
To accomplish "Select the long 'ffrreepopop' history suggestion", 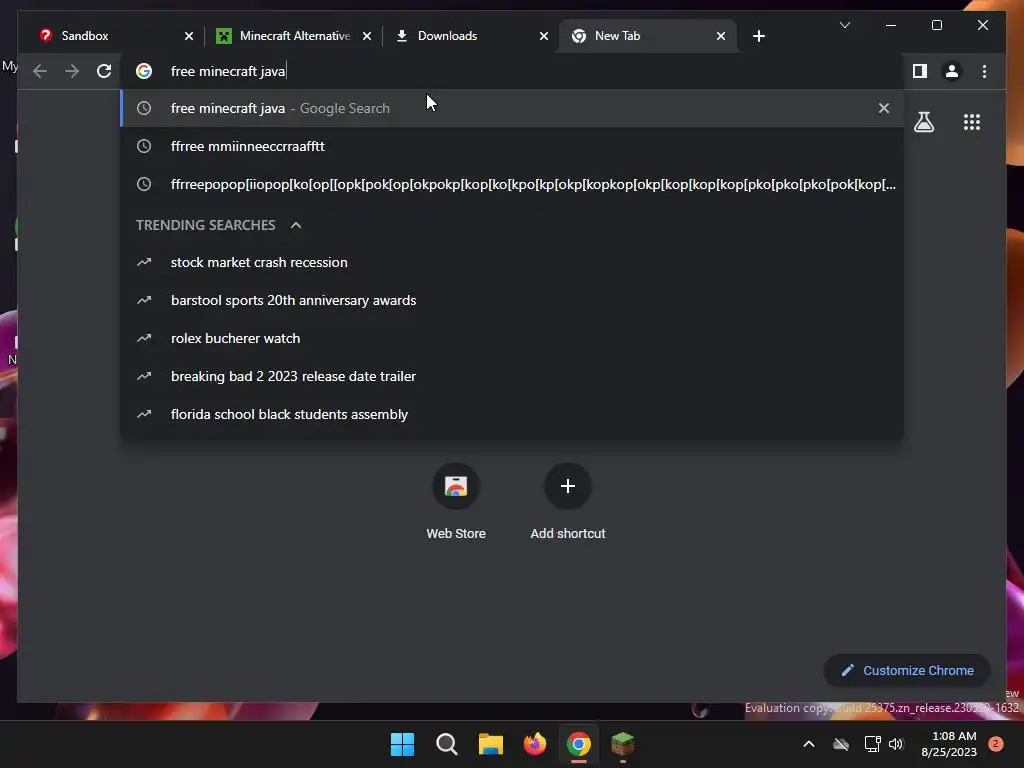I will click(512, 184).
